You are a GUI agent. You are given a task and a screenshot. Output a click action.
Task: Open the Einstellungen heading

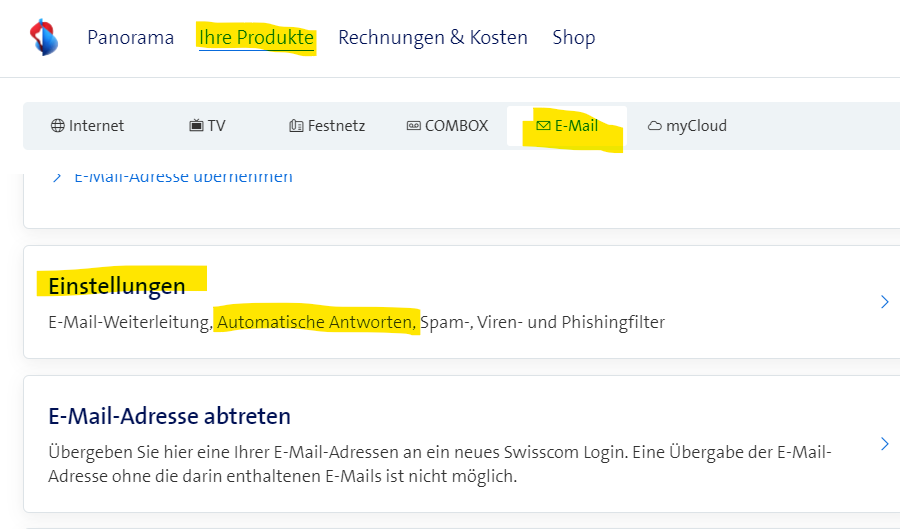pyautogui.click(x=117, y=286)
